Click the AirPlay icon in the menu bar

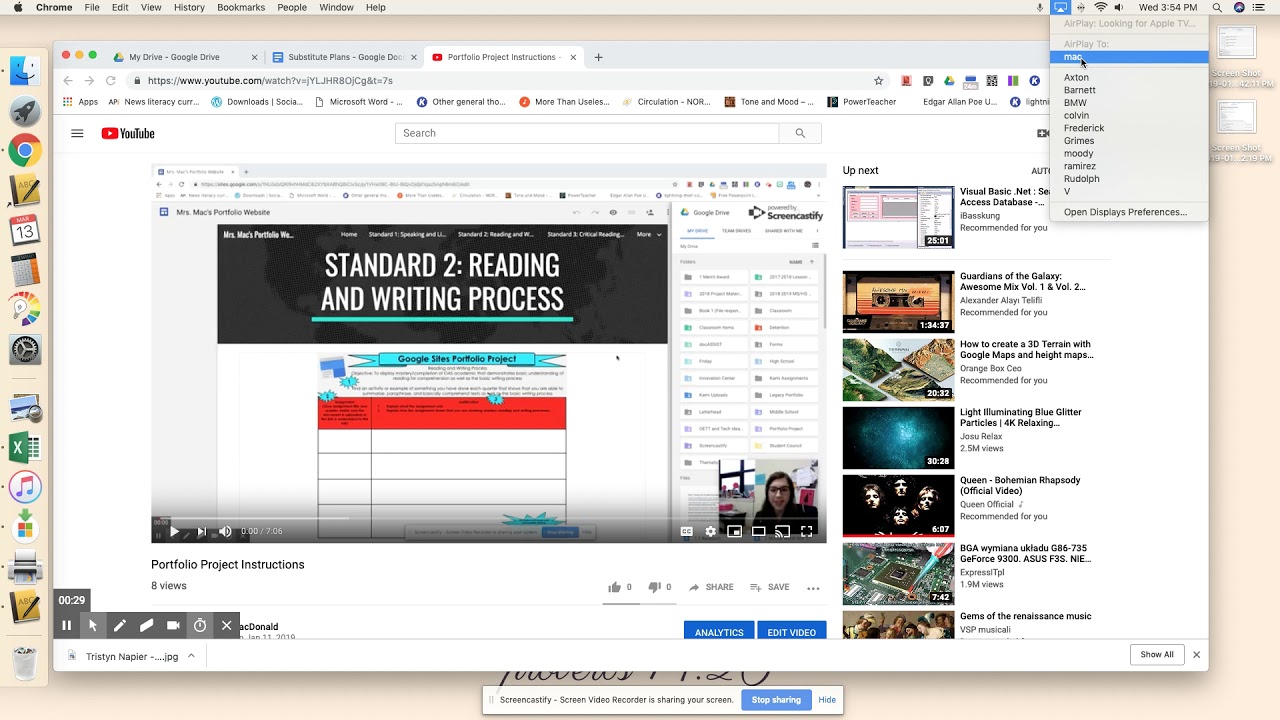click(1061, 7)
